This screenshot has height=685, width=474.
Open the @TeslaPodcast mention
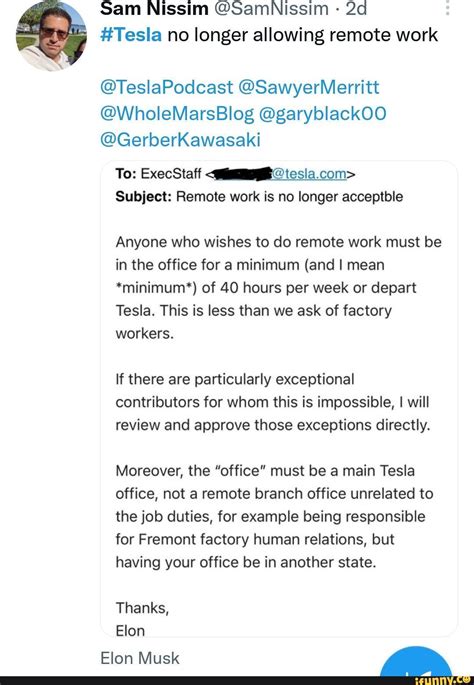166,87
